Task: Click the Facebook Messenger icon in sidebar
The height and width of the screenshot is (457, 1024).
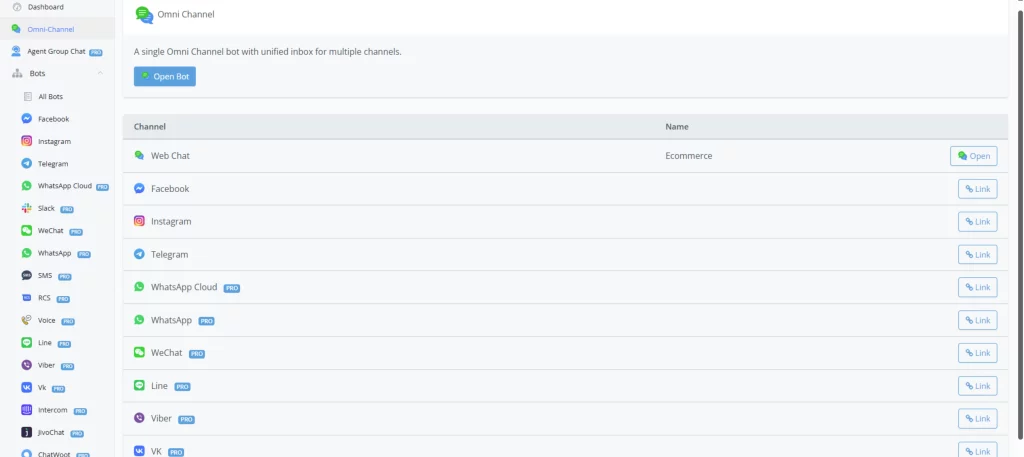Action: click(x=27, y=119)
